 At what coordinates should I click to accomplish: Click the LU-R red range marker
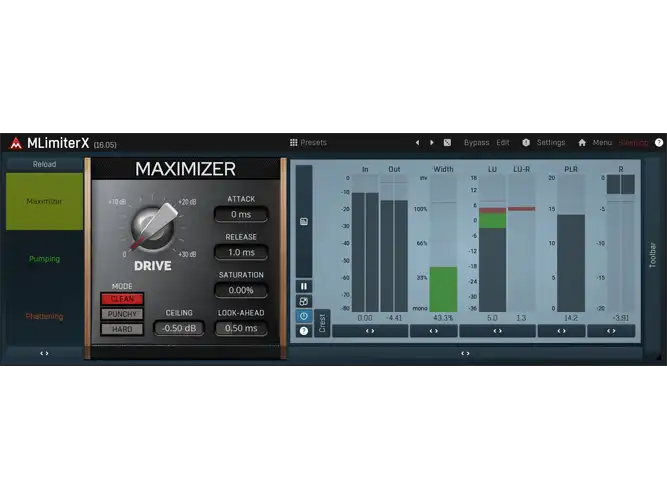point(522,209)
